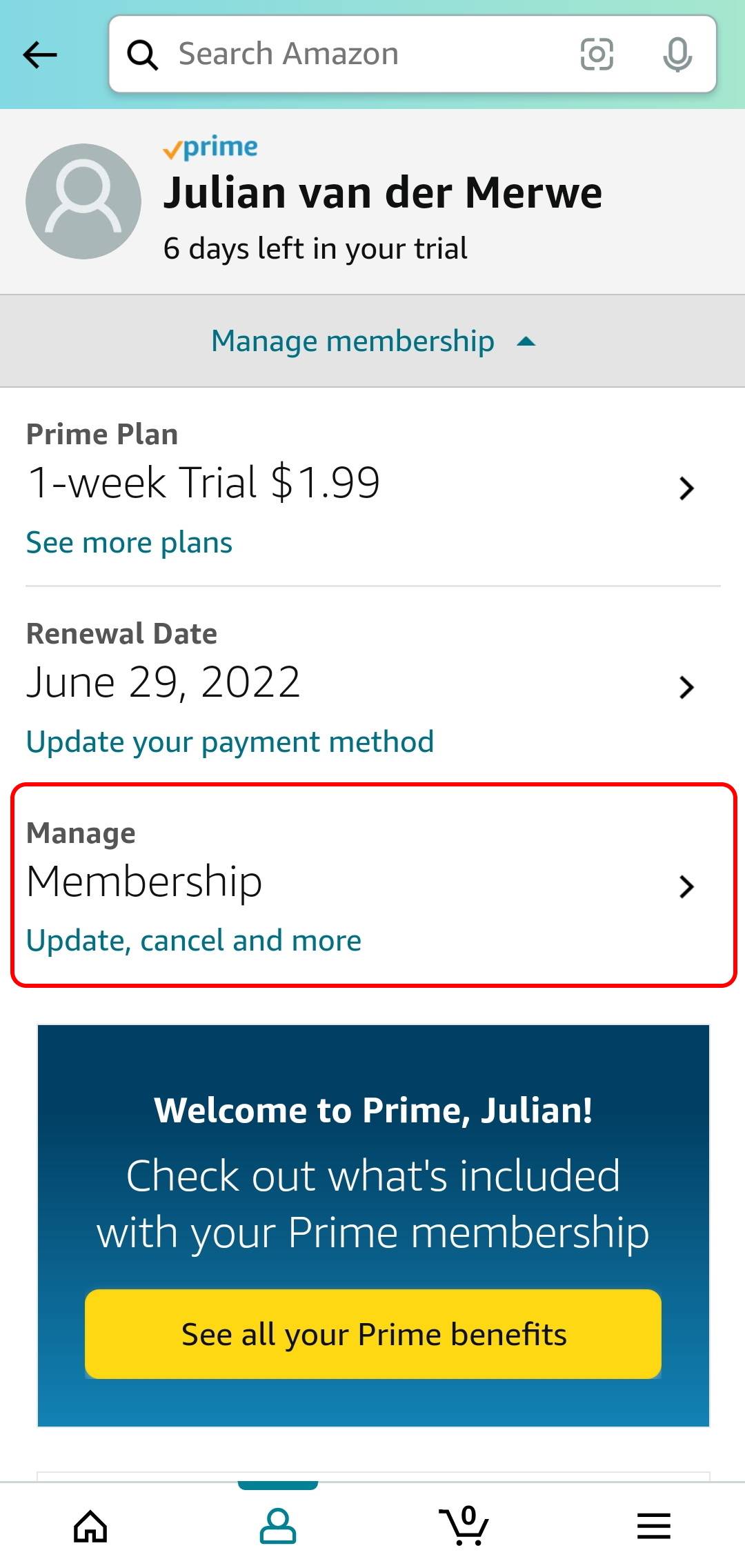
Task: Tap the Home icon in bottom navigation
Action: [92, 1525]
